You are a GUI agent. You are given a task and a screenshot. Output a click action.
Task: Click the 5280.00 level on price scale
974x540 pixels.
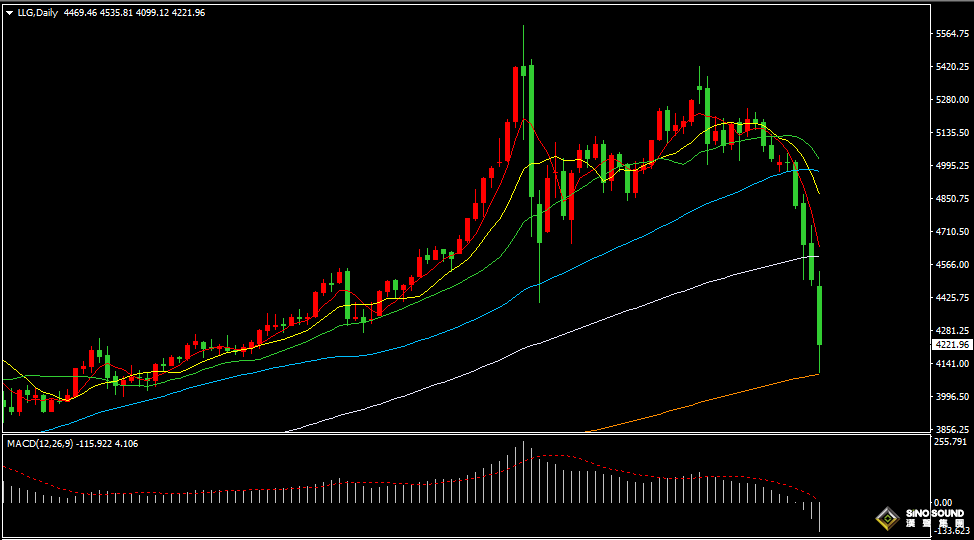click(951, 100)
